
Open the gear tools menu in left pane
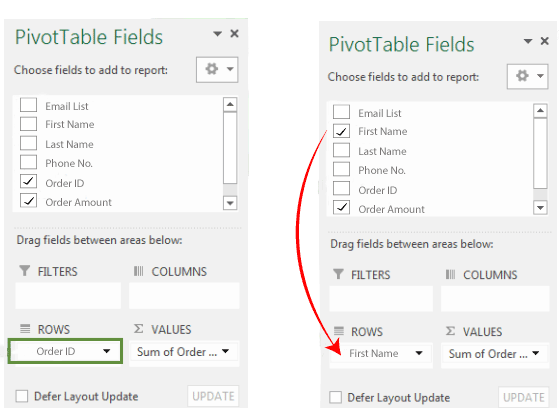point(217,70)
